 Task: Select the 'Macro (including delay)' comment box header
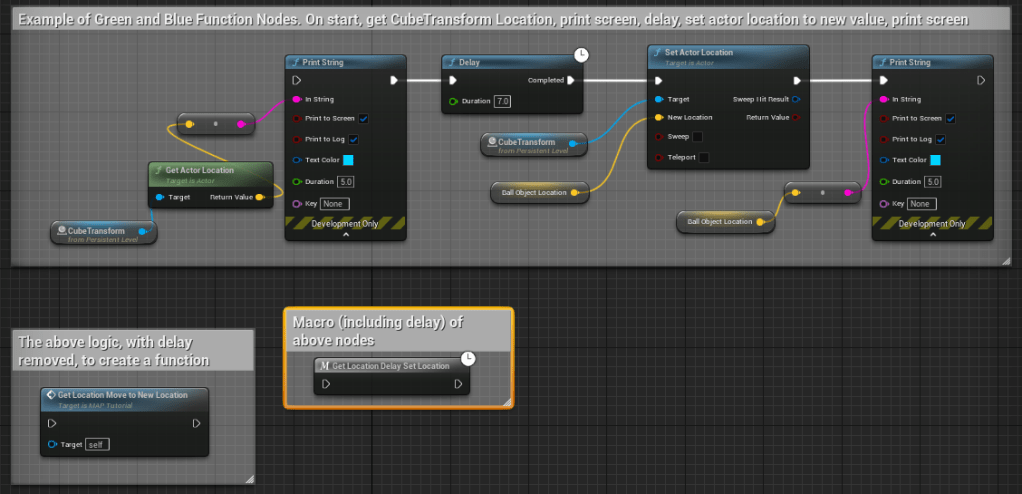click(397, 329)
